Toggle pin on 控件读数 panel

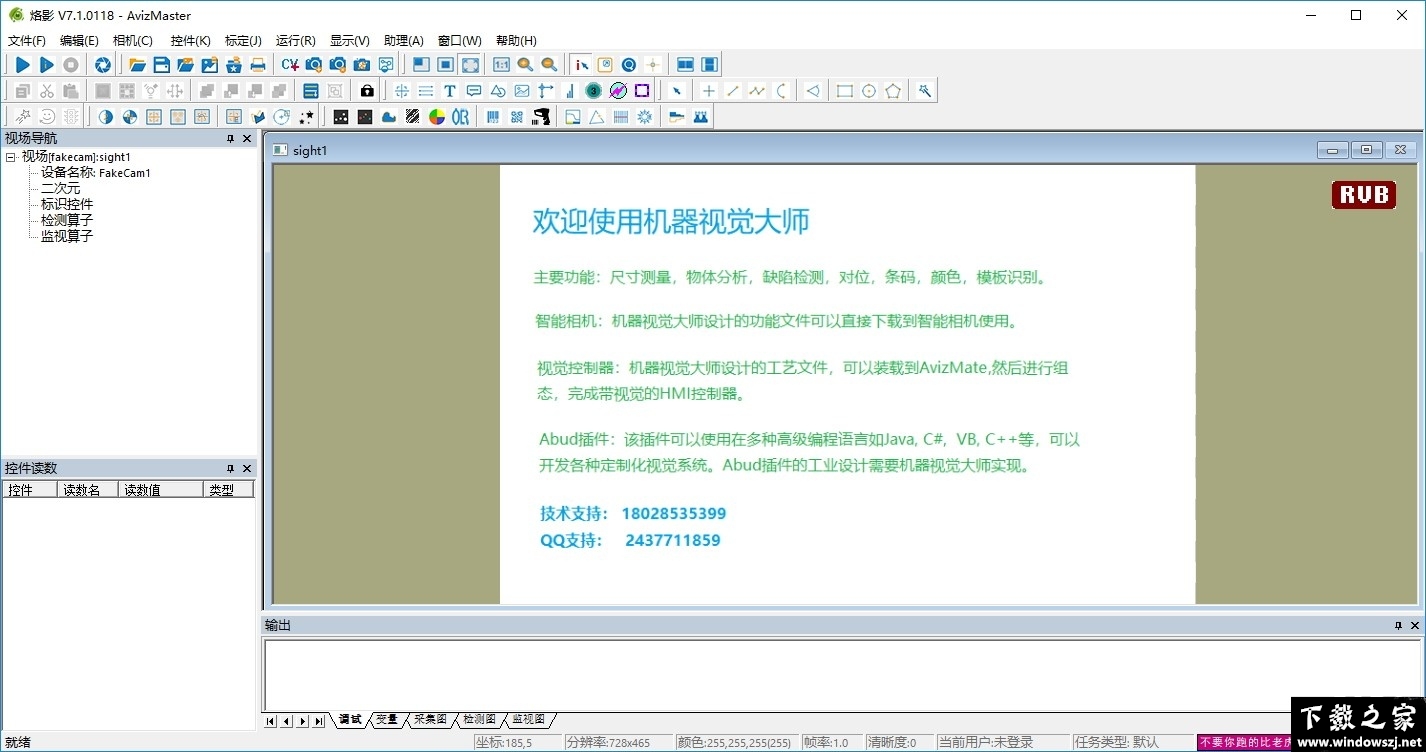[x=230, y=469]
